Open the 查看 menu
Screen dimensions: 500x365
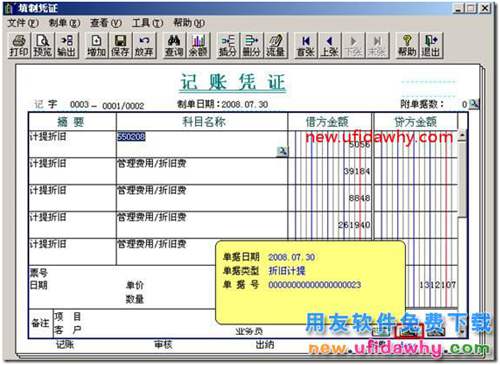[106, 23]
